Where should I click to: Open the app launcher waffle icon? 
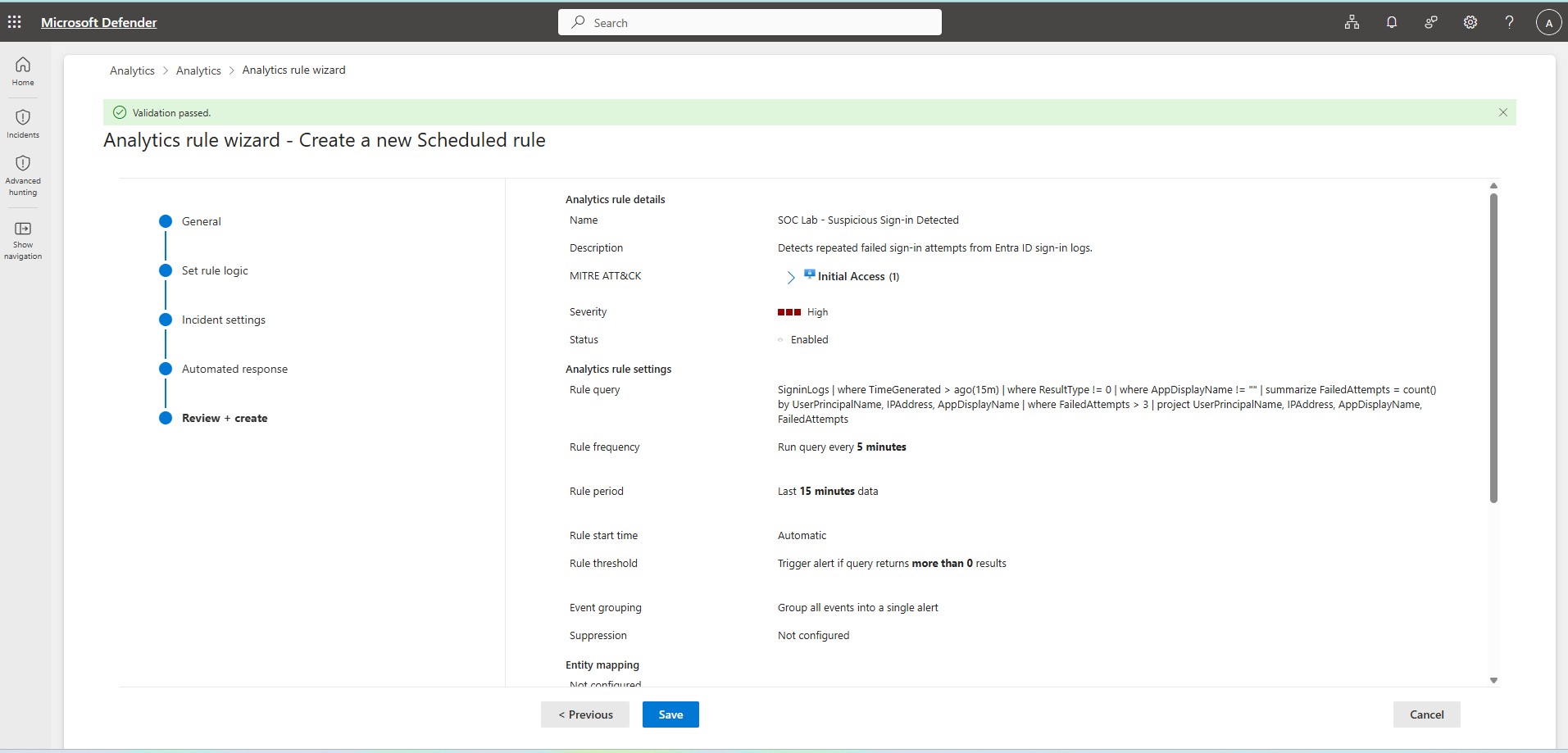[x=15, y=22]
